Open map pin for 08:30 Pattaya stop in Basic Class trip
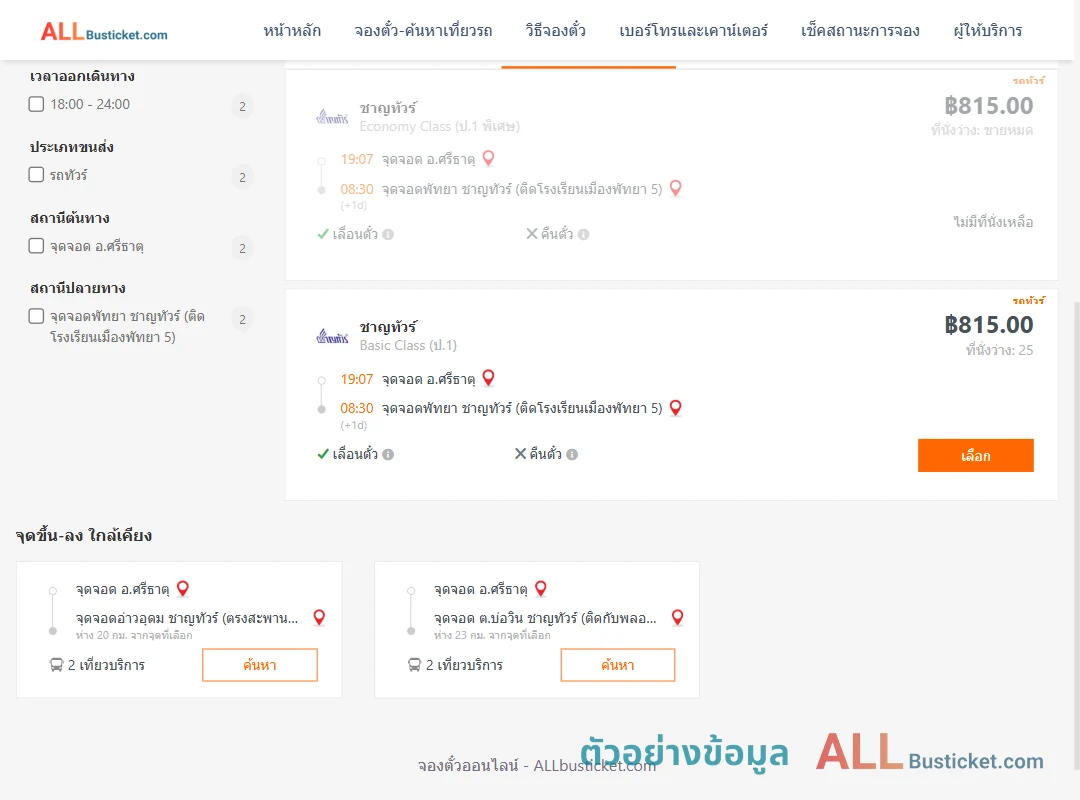Viewport: 1080px width, 800px height. [x=676, y=408]
